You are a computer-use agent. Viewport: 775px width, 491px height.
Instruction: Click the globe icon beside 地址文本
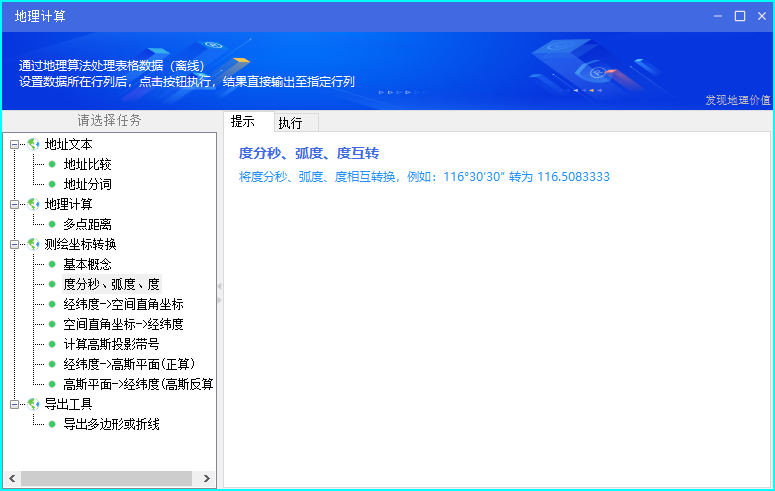pyautogui.click(x=33, y=144)
